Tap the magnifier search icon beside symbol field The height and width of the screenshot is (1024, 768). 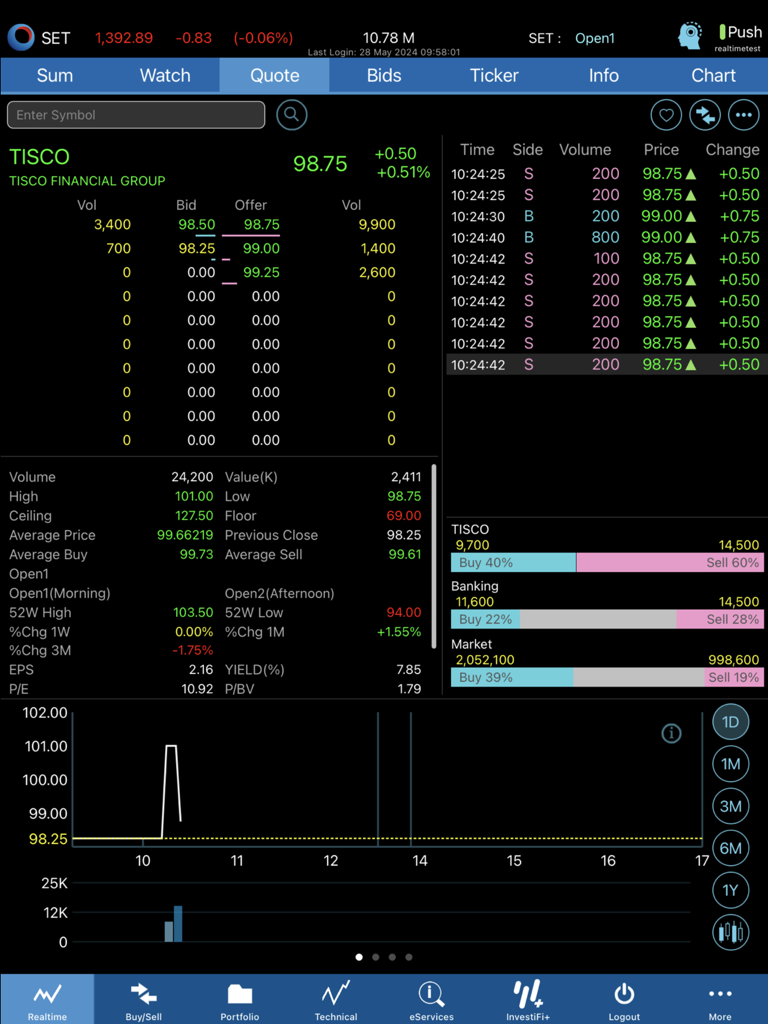click(x=291, y=115)
